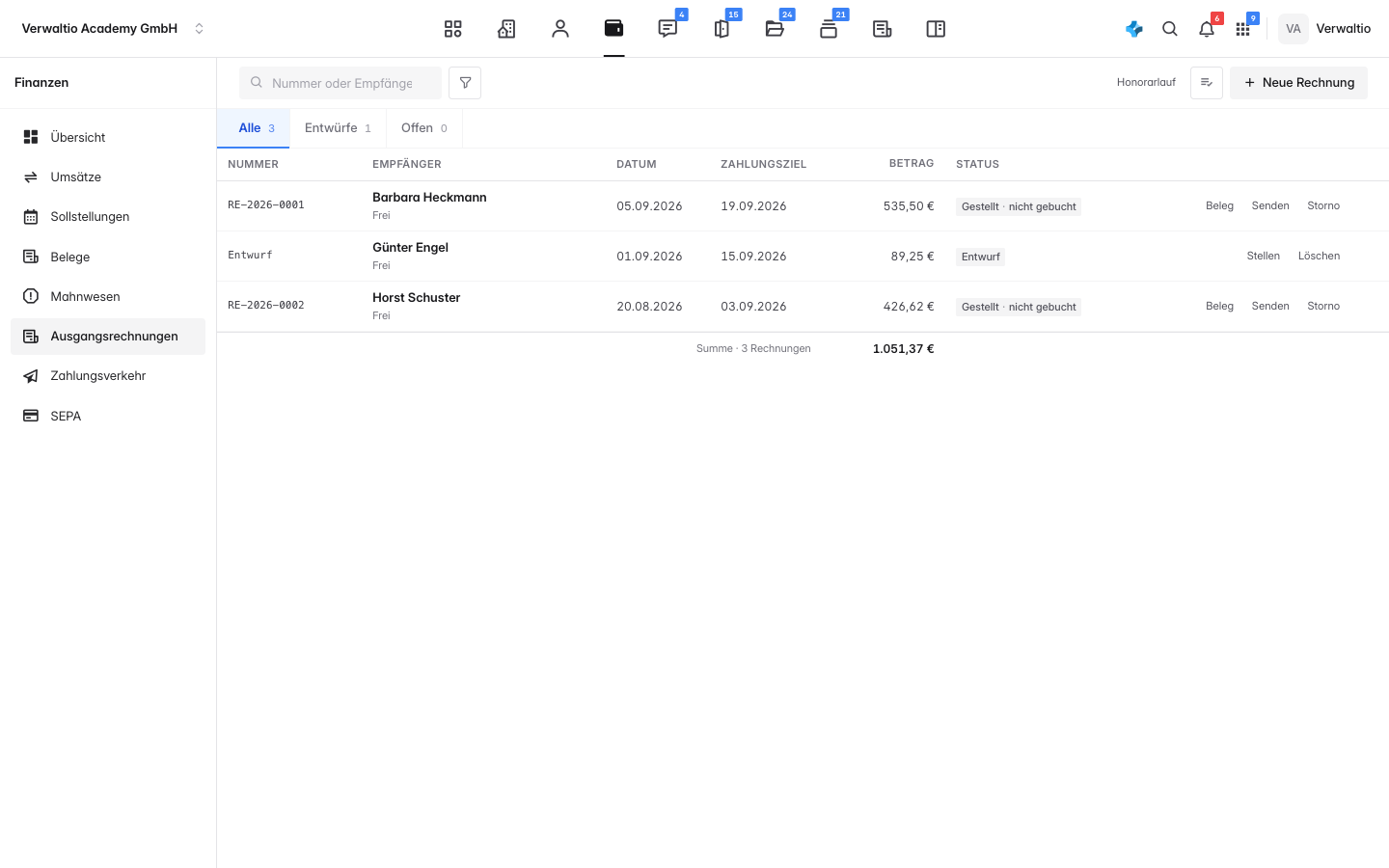The width and height of the screenshot is (1389, 868).
Task: Click Beleg for invoice RE-2026-0001
Action: tap(1219, 206)
